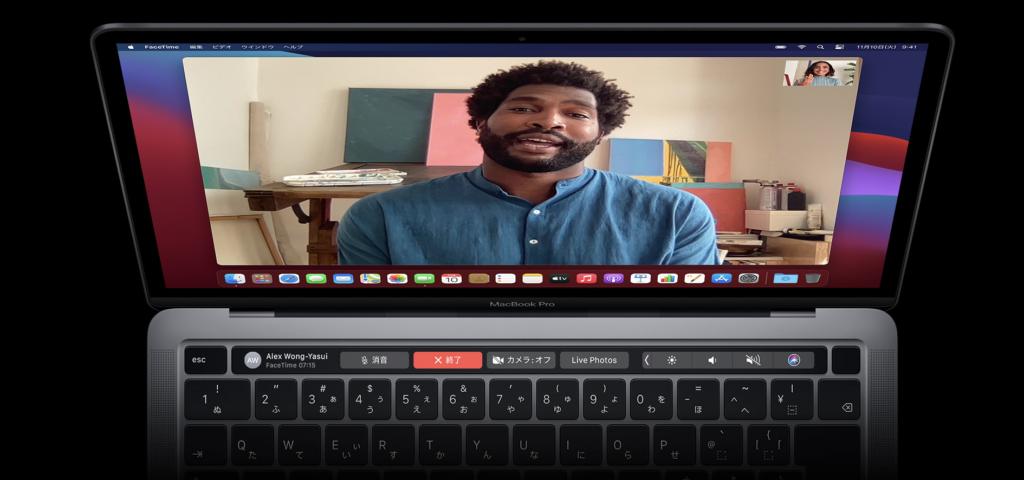1024x480 pixels.
Task: Open Launchpad in the dock
Action: point(262,278)
